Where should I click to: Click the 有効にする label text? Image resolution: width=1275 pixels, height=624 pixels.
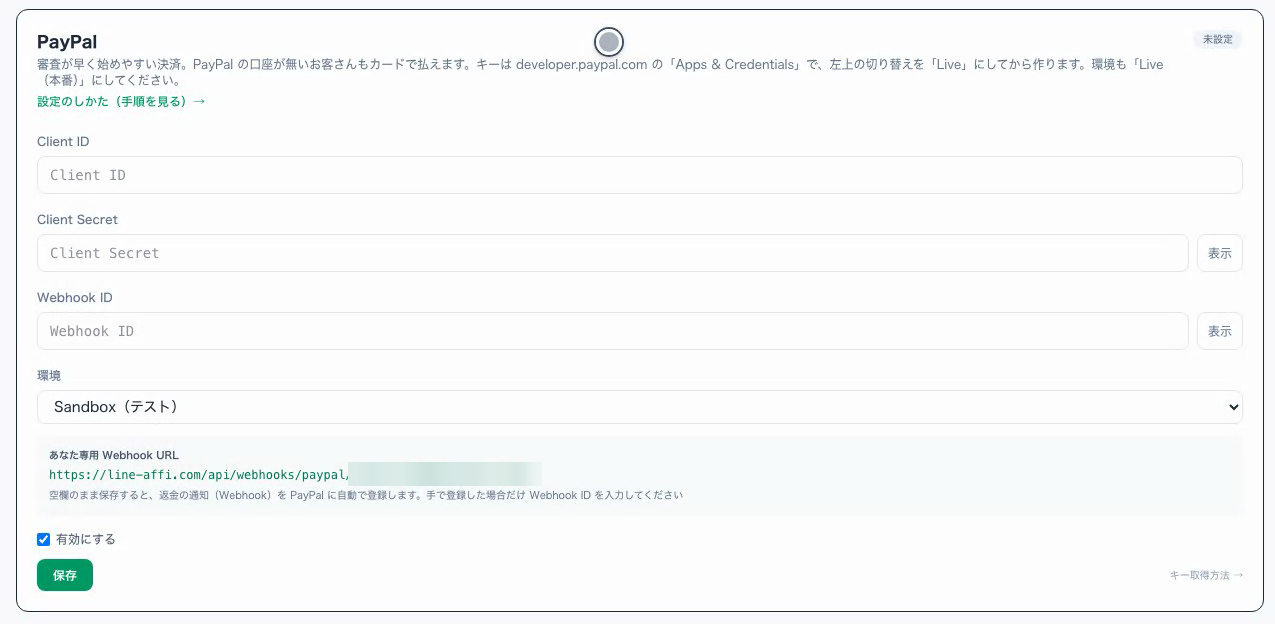[x=86, y=539]
